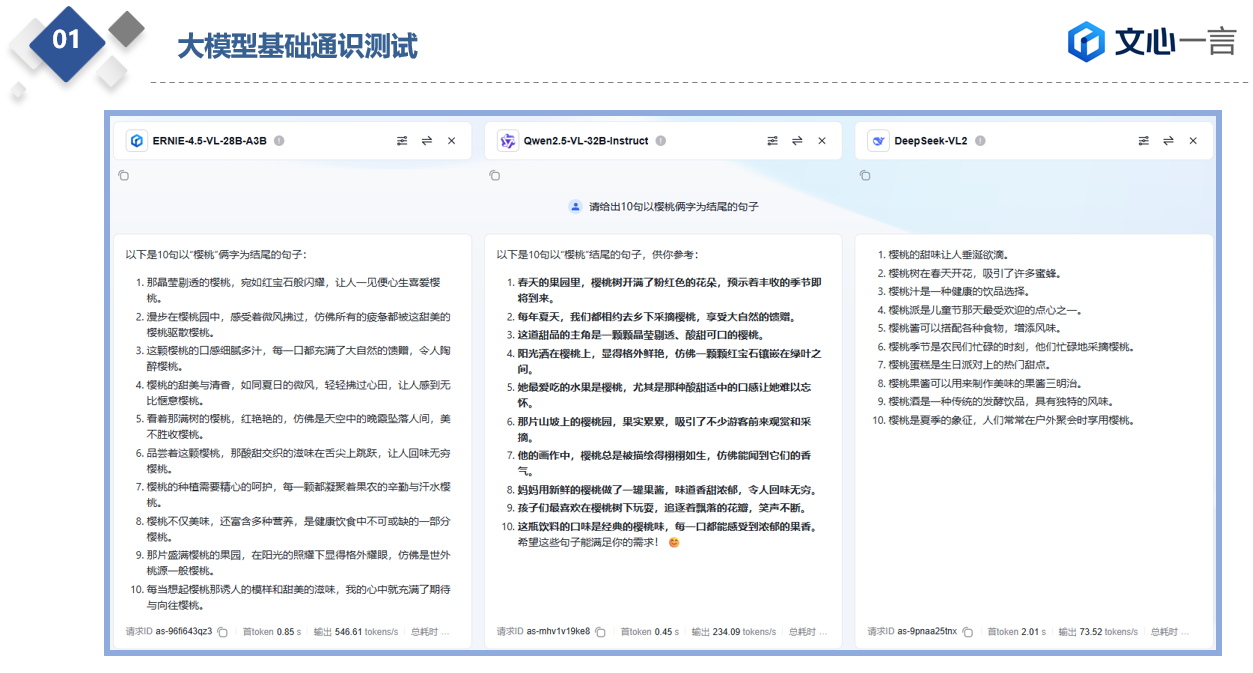1253x673 pixels.
Task: Click swap model icon in ERNIE panel
Action: 427,141
